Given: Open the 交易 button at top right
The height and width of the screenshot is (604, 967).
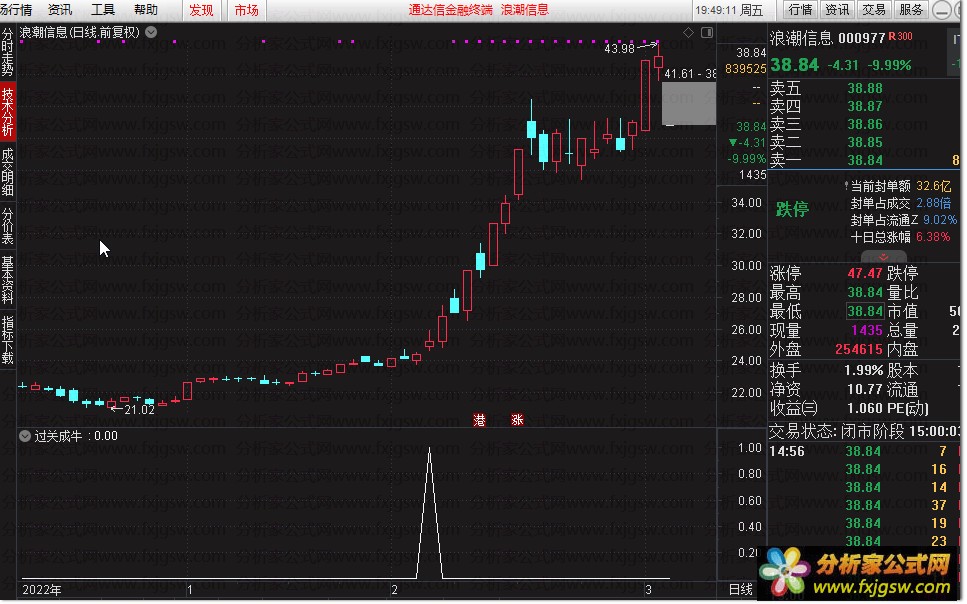Looking at the screenshot, I should (874, 10).
